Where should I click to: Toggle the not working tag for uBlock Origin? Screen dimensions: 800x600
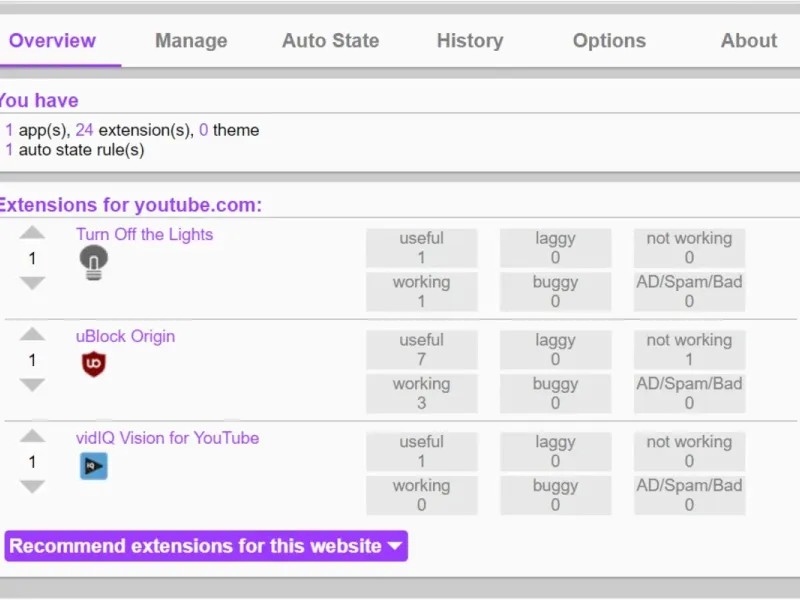[x=689, y=349]
